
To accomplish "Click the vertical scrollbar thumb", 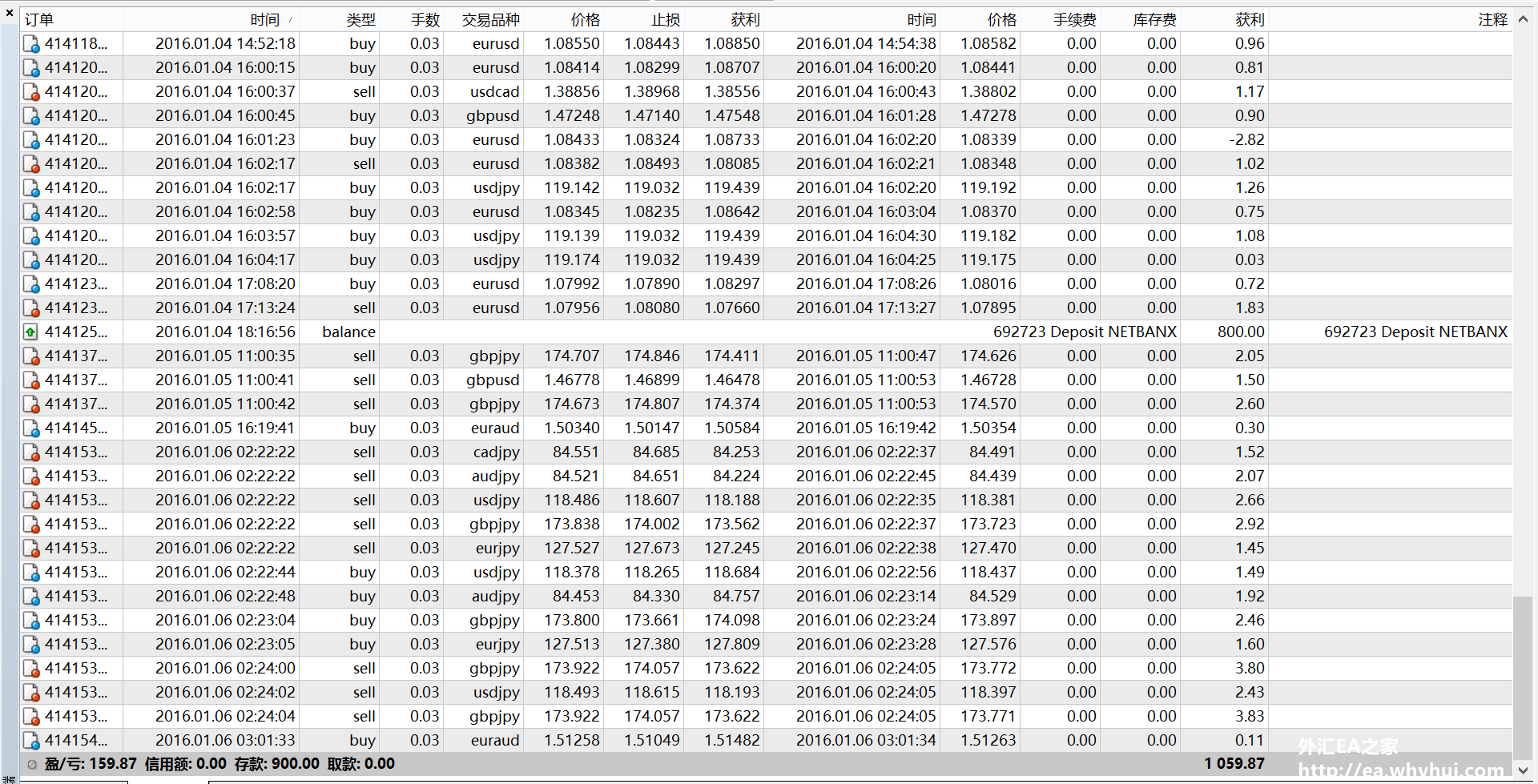I will 1523,677.
